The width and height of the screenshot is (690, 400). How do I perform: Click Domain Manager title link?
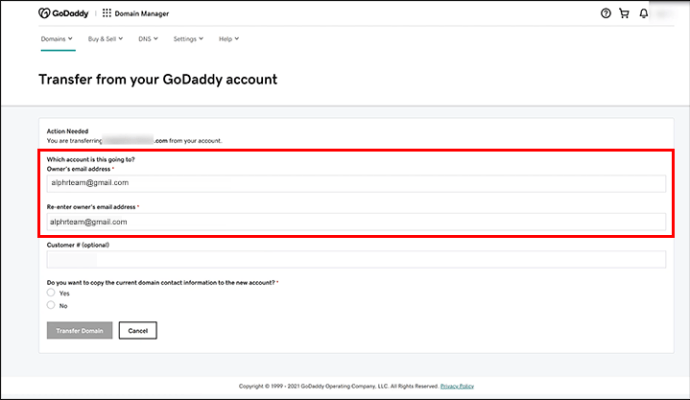(x=142, y=14)
